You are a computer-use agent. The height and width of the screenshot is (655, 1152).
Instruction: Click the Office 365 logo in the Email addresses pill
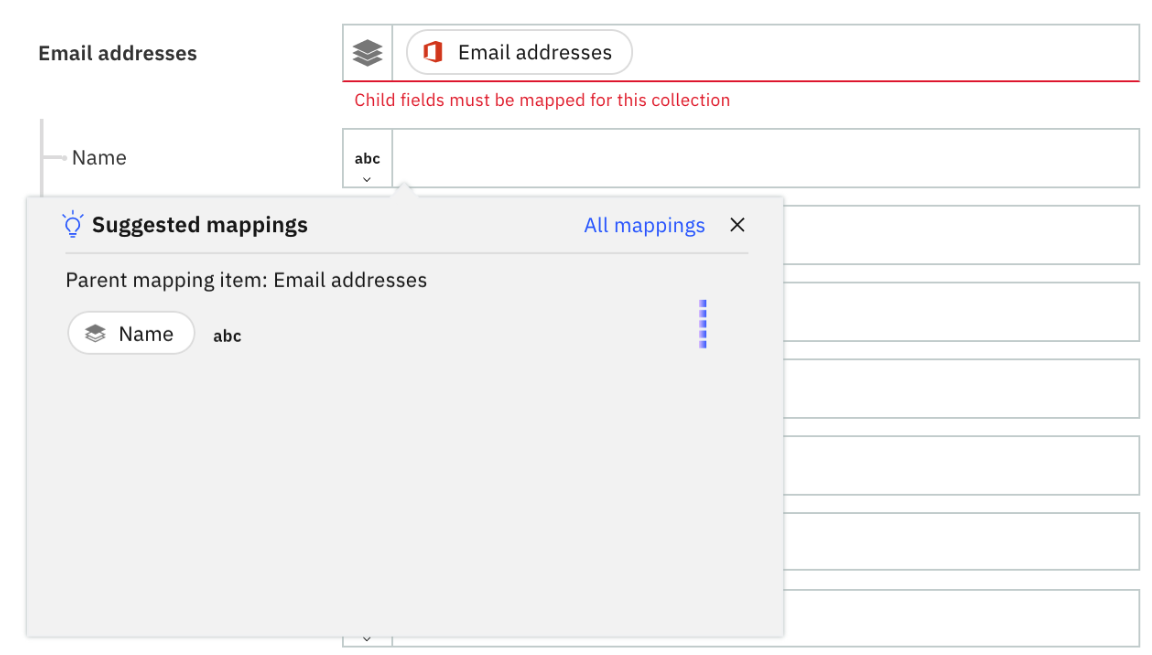click(432, 52)
